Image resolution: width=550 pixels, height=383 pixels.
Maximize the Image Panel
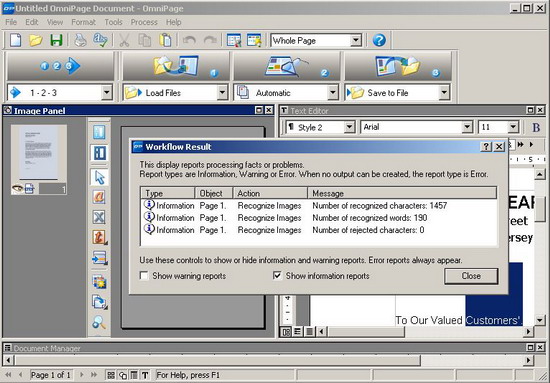pyautogui.click(x=259, y=110)
